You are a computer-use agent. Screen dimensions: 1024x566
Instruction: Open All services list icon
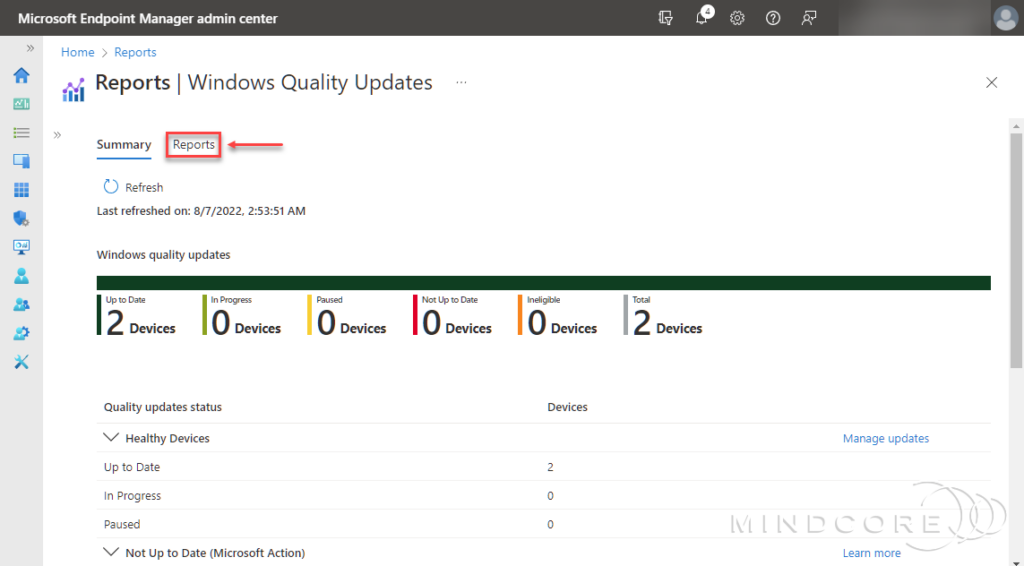pos(21,132)
